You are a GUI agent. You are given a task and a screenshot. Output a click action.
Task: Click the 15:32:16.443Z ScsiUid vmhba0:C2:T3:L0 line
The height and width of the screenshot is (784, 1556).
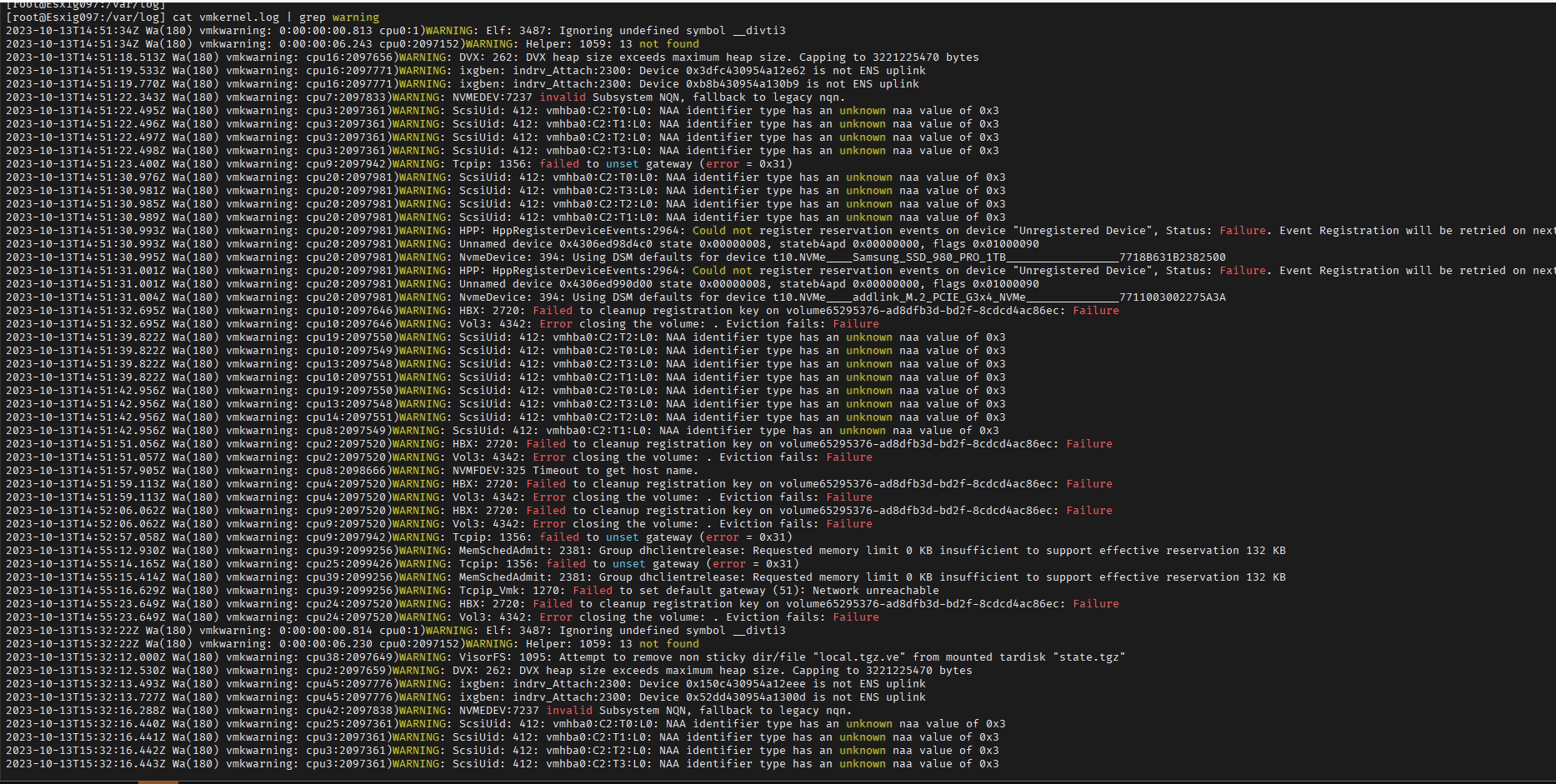[x=503, y=764]
